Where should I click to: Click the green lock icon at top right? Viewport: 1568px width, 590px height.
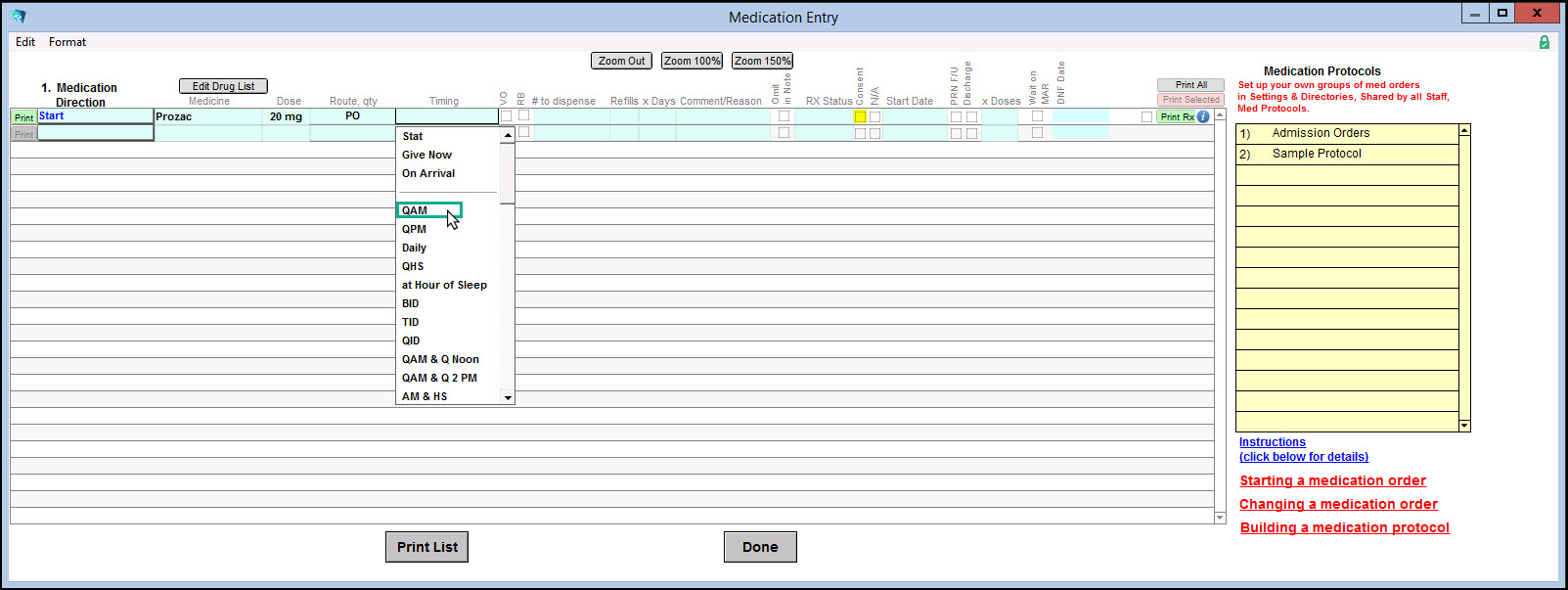point(1544,42)
